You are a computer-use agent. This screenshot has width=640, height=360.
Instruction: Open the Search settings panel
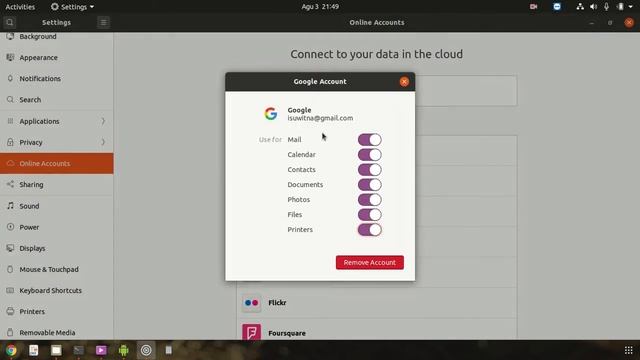tap(57, 100)
